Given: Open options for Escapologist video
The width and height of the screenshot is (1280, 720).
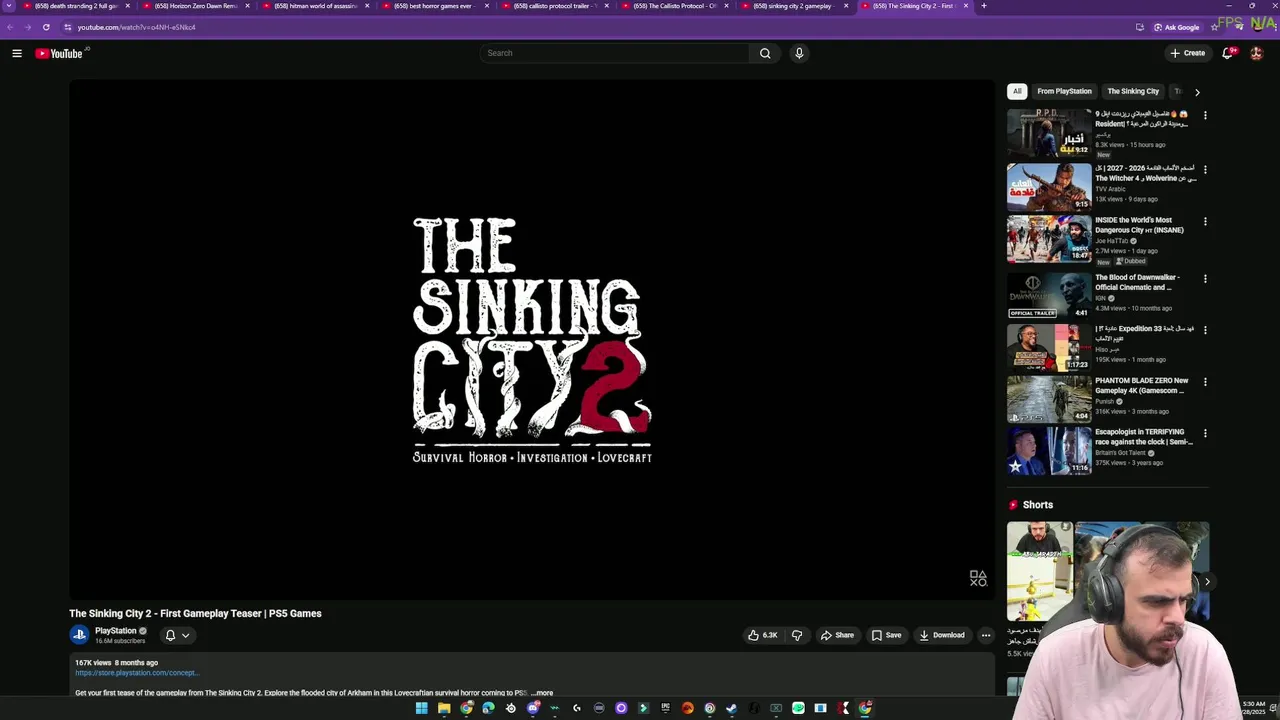Looking at the screenshot, I should click(1205, 433).
